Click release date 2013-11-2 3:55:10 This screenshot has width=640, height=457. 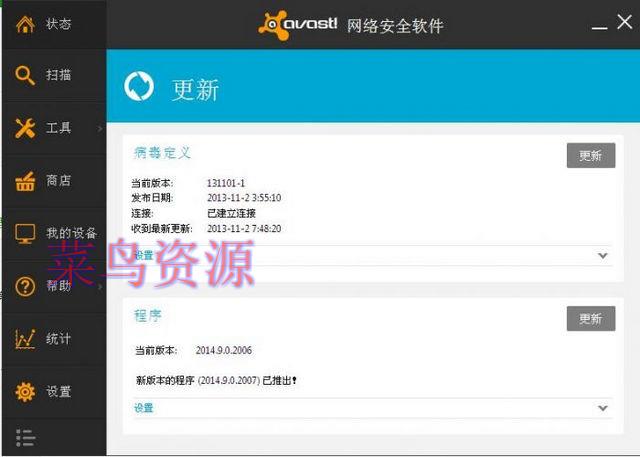pyautogui.click(x=244, y=198)
